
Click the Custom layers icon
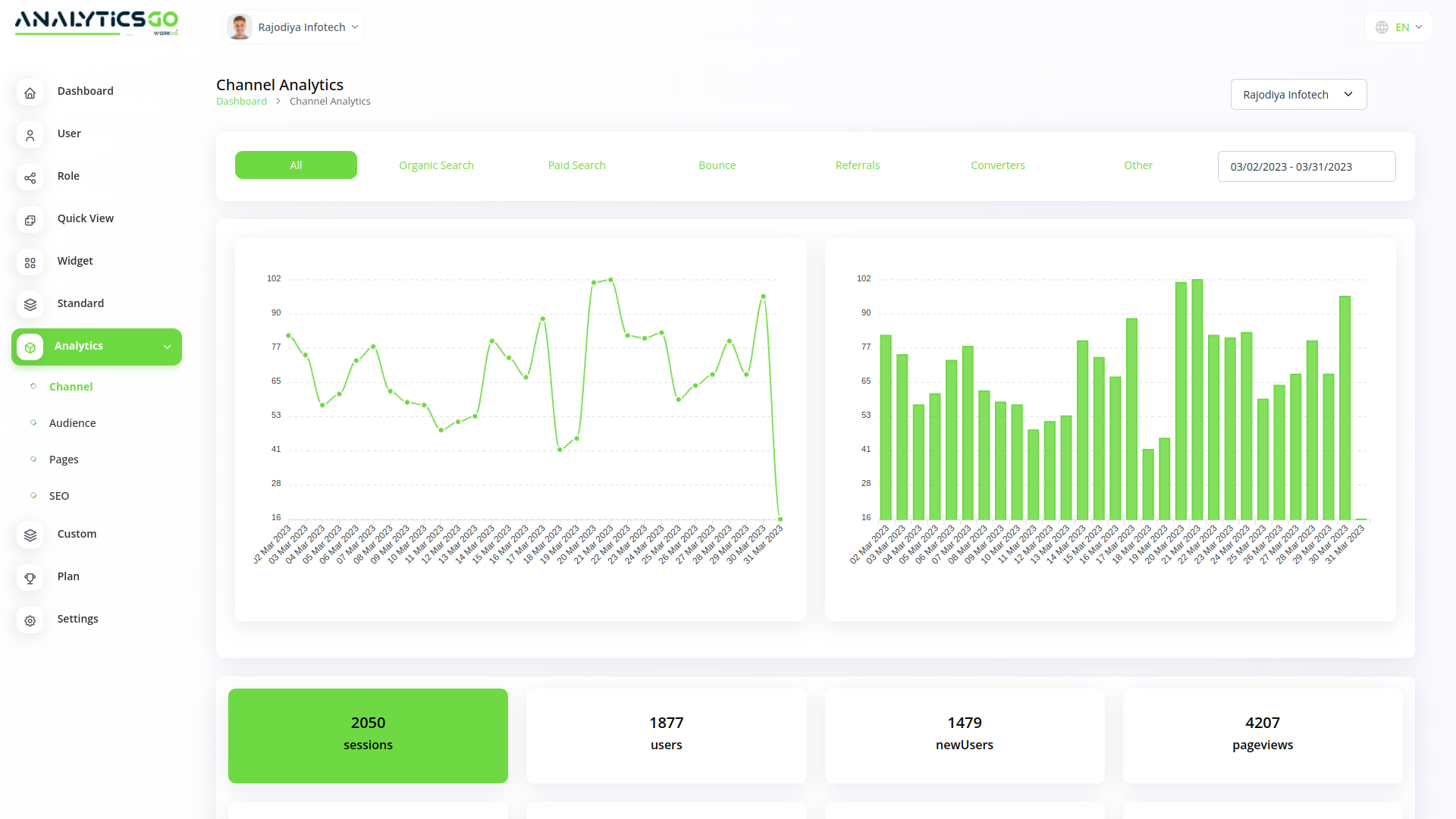point(30,535)
